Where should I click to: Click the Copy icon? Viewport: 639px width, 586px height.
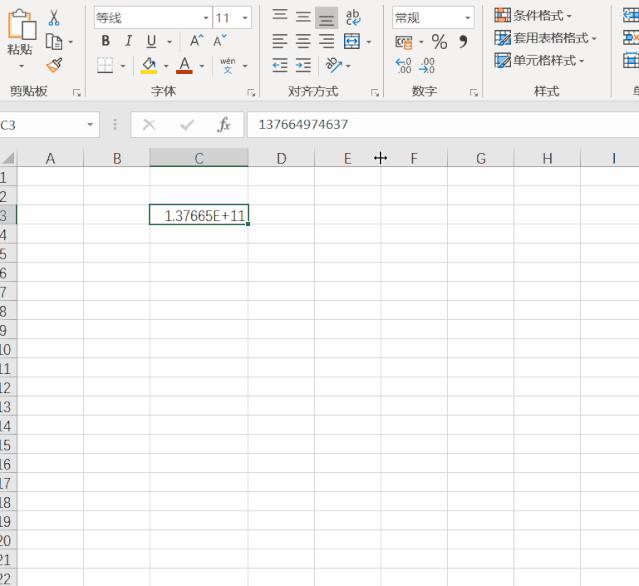click(54, 42)
